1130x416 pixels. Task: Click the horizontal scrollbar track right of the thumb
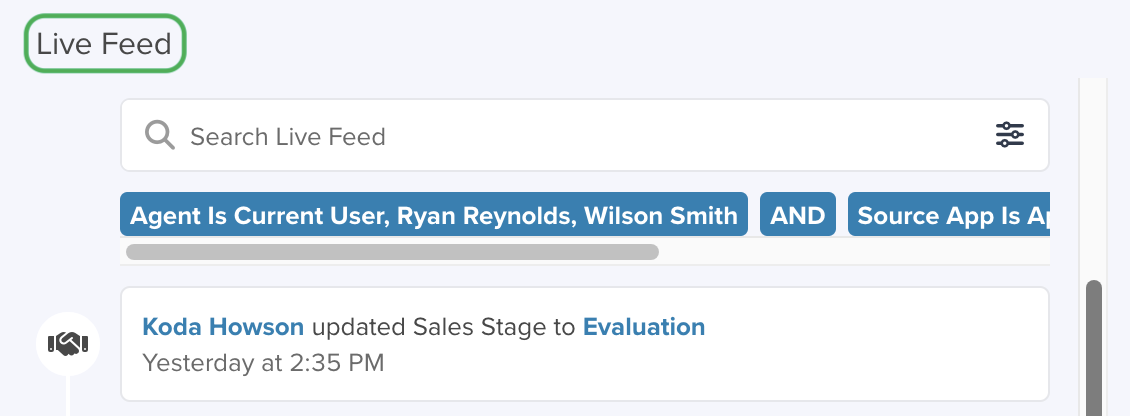click(x=853, y=252)
